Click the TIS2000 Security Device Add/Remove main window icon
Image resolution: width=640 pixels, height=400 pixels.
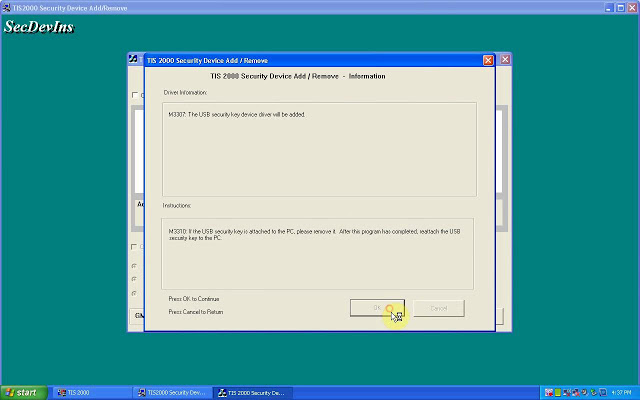(x=6, y=7)
